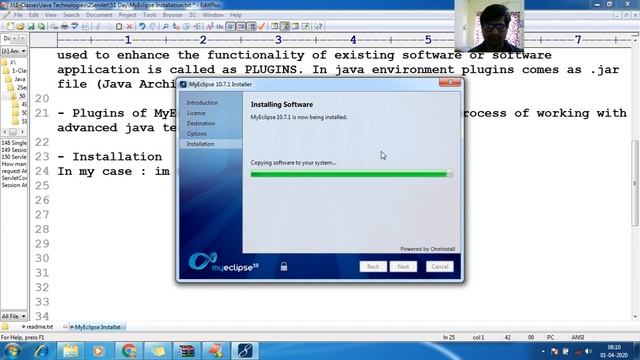Click the Print toolbar icon
The height and width of the screenshot is (360, 640).
[x=64, y=27]
